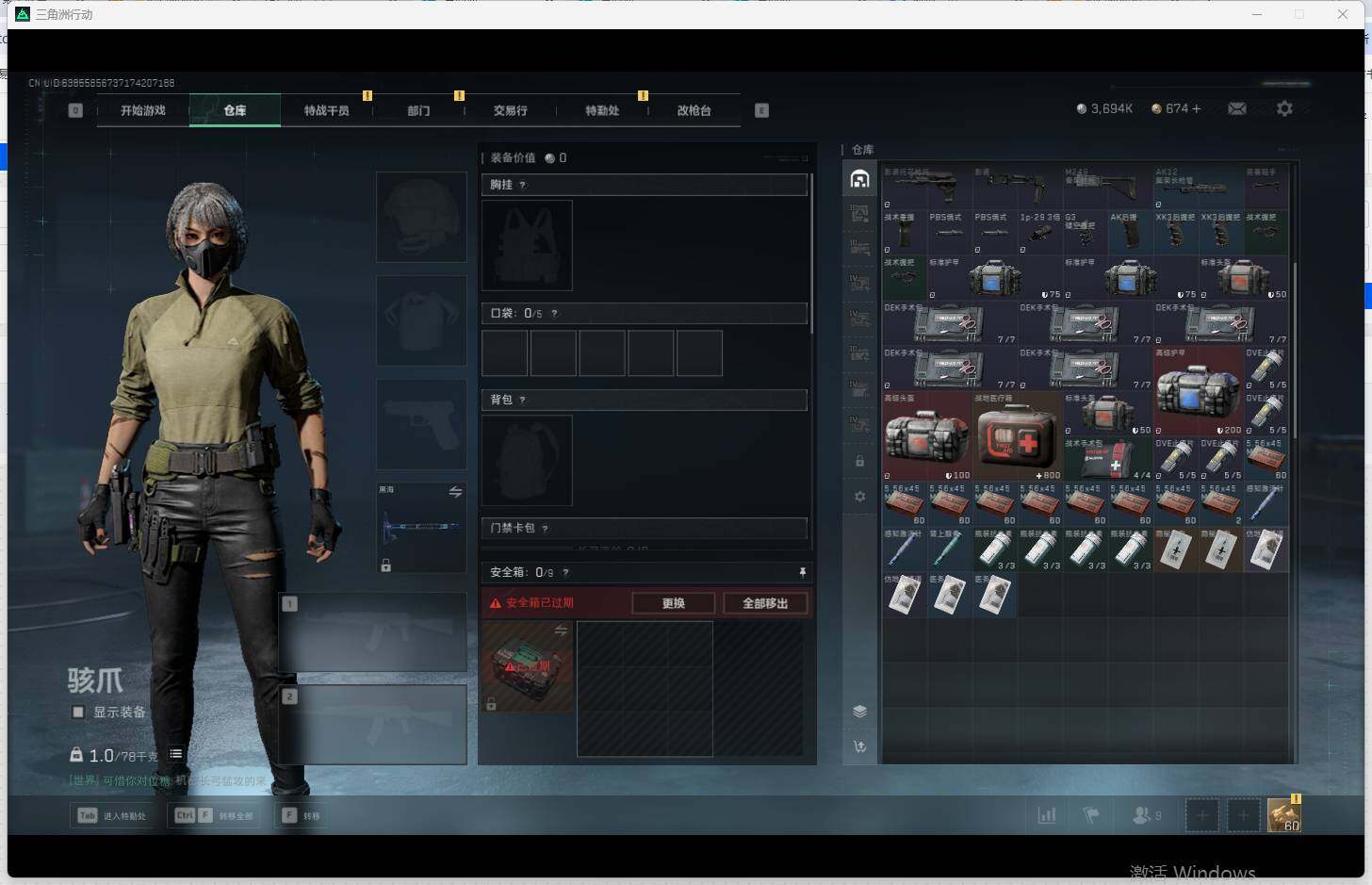This screenshot has width=1372, height=885.
Task: Go to the 交易行 tab
Action: point(510,110)
